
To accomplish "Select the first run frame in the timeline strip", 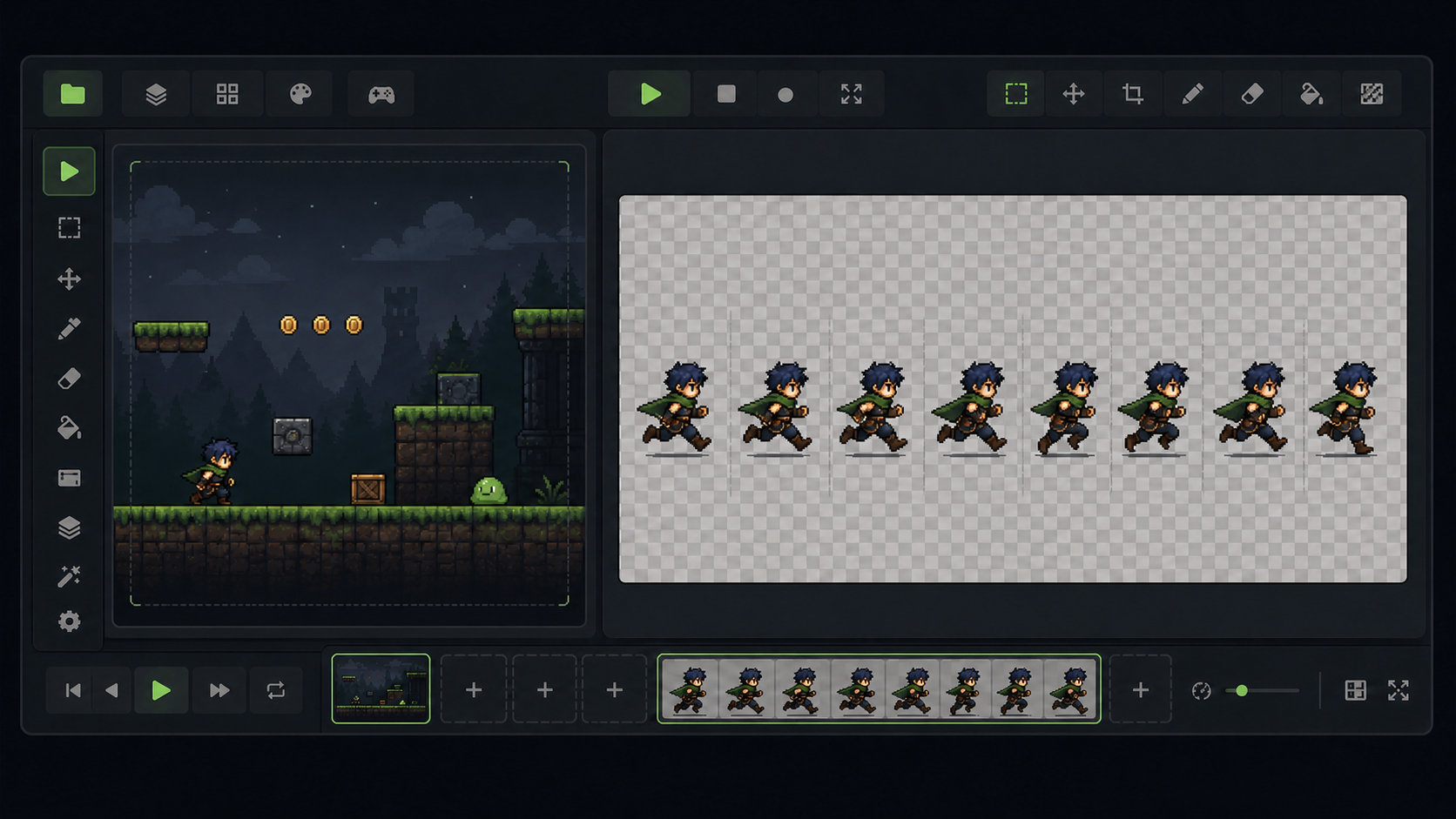I will click(690, 689).
